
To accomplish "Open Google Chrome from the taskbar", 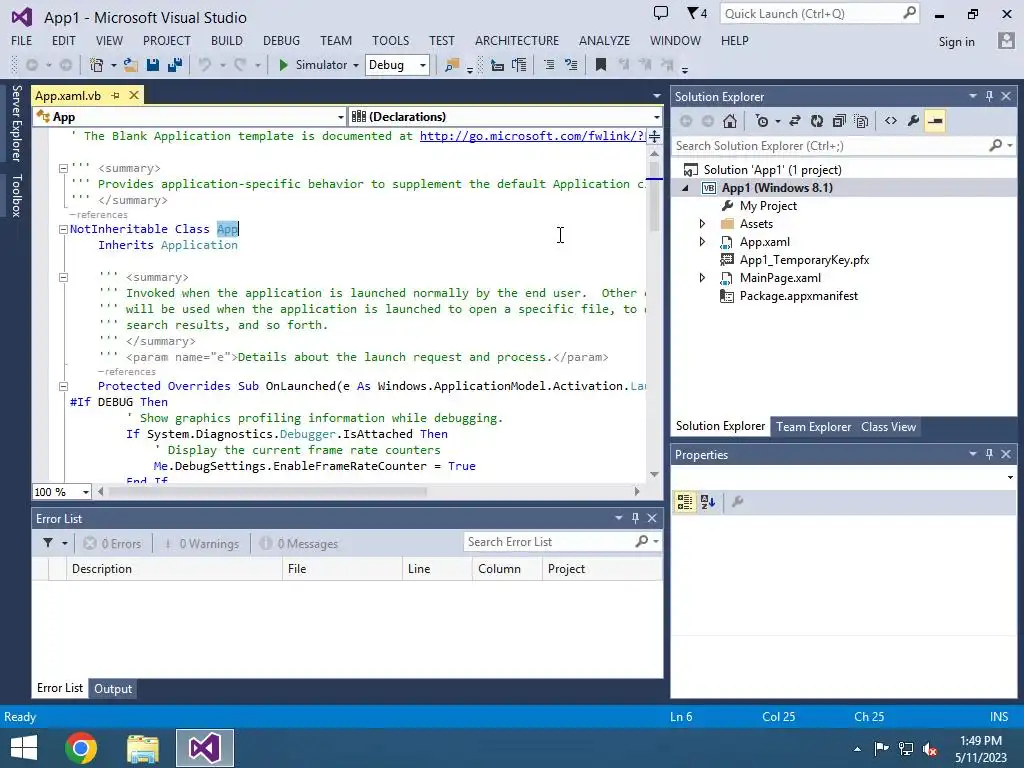I will [81, 748].
